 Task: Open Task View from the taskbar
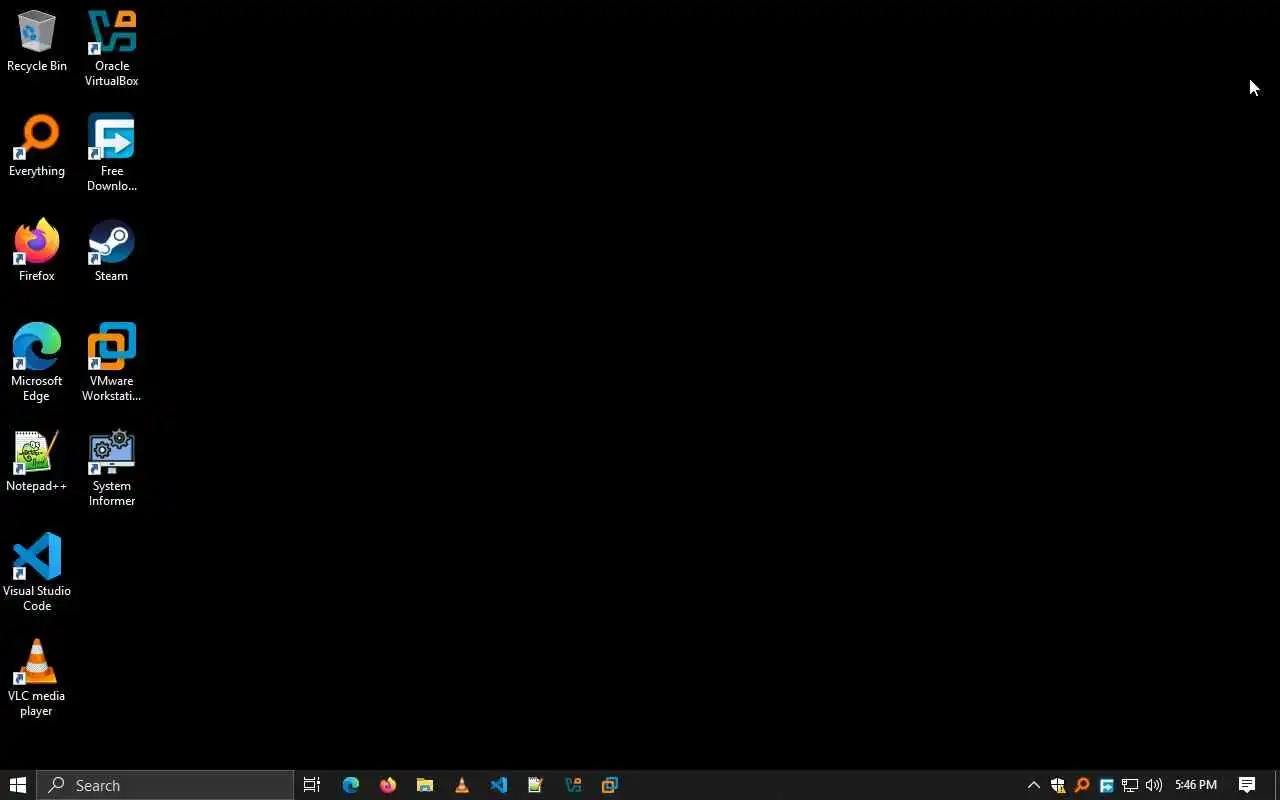pyautogui.click(x=312, y=785)
